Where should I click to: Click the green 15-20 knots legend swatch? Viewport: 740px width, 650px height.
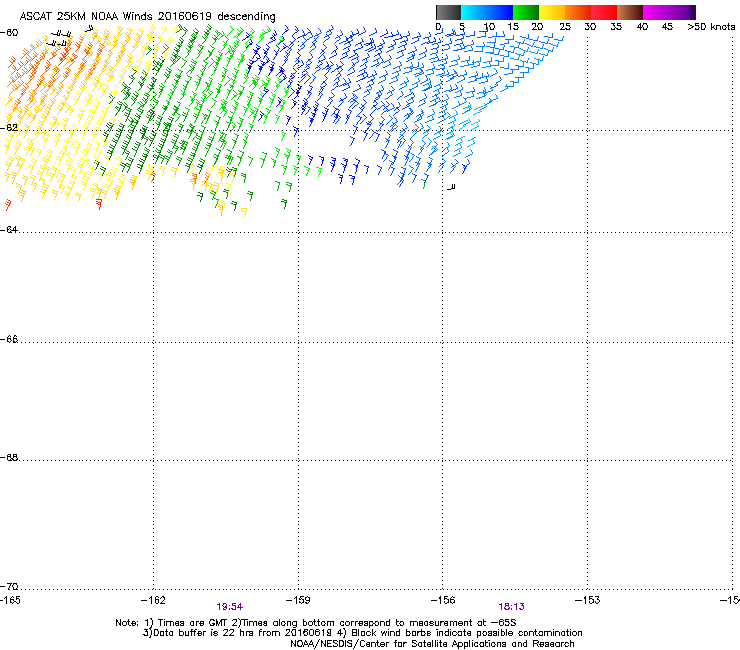click(x=526, y=12)
